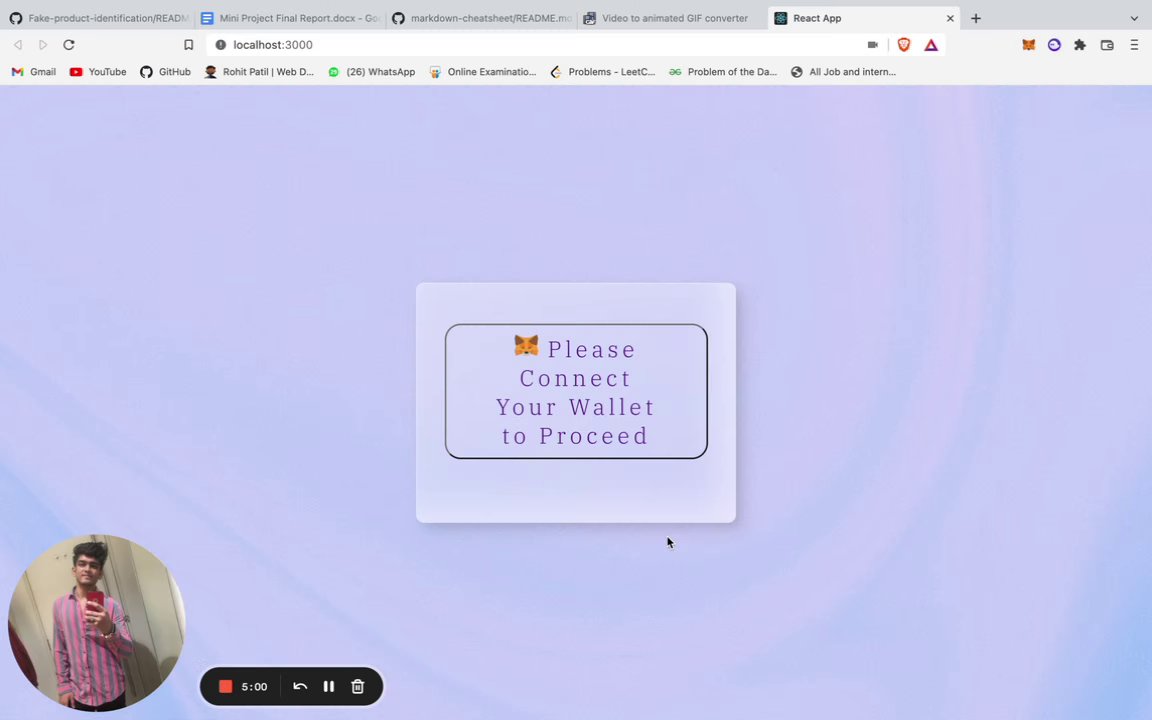The image size is (1152, 720).
Task: Click the browser forward arrow
Action: 43,45
